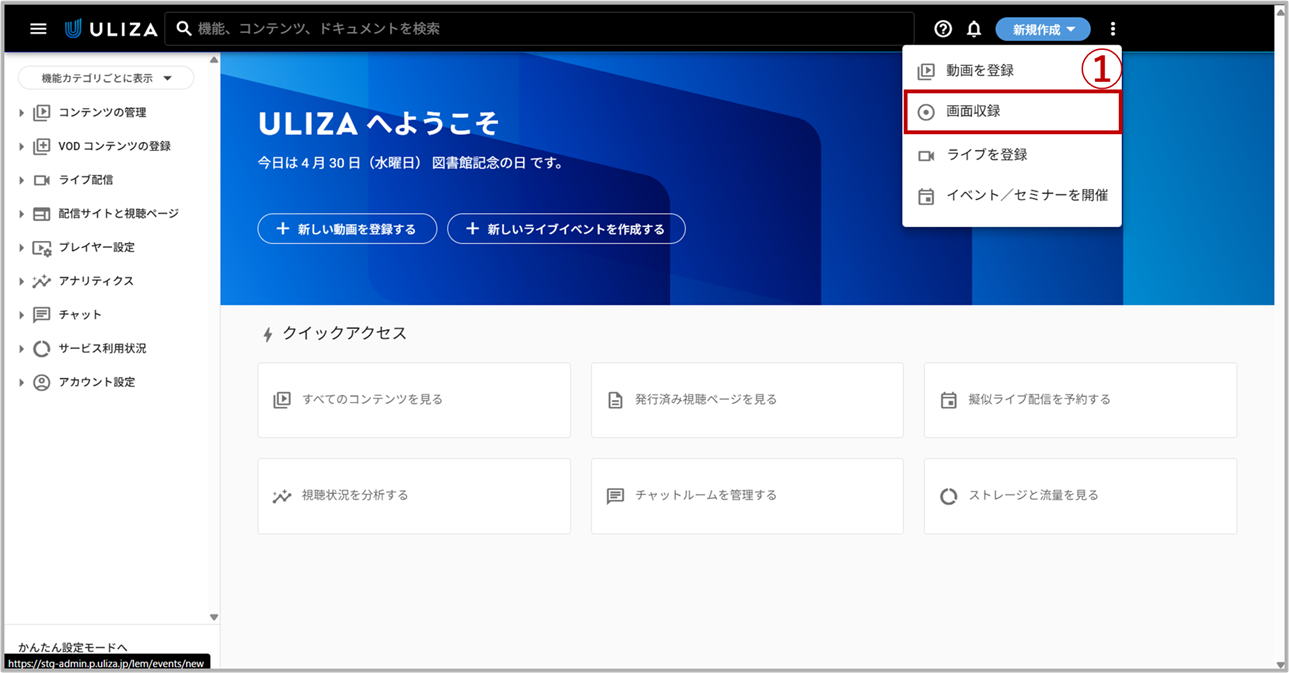Screen dimensions: 1289x673
Task: Open ストレージと流量を見る quick access card
Action: point(1080,496)
